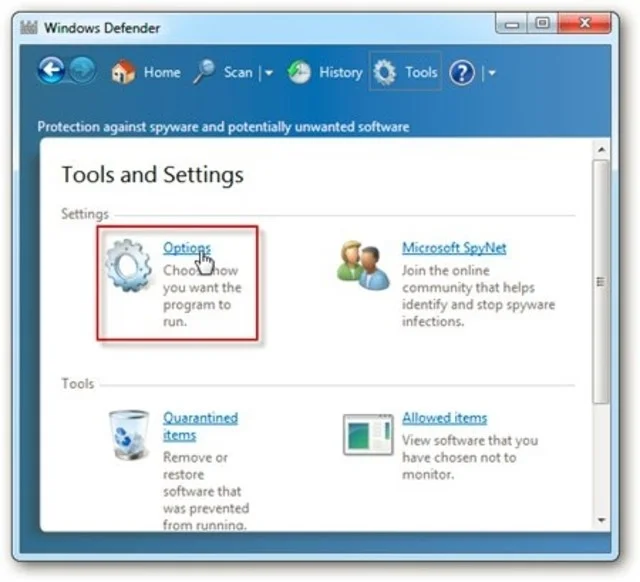Click the Options gear icon
640x582 pixels.
(129, 265)
